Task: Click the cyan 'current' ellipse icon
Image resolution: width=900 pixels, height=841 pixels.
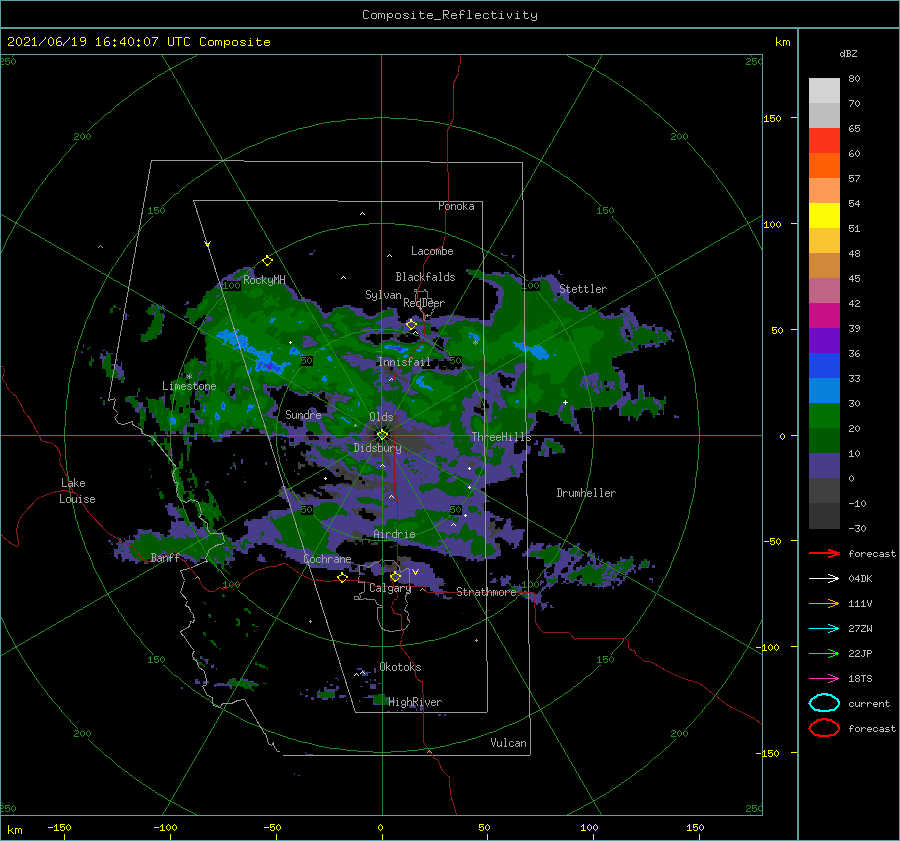Action: [x=824, y=703]
